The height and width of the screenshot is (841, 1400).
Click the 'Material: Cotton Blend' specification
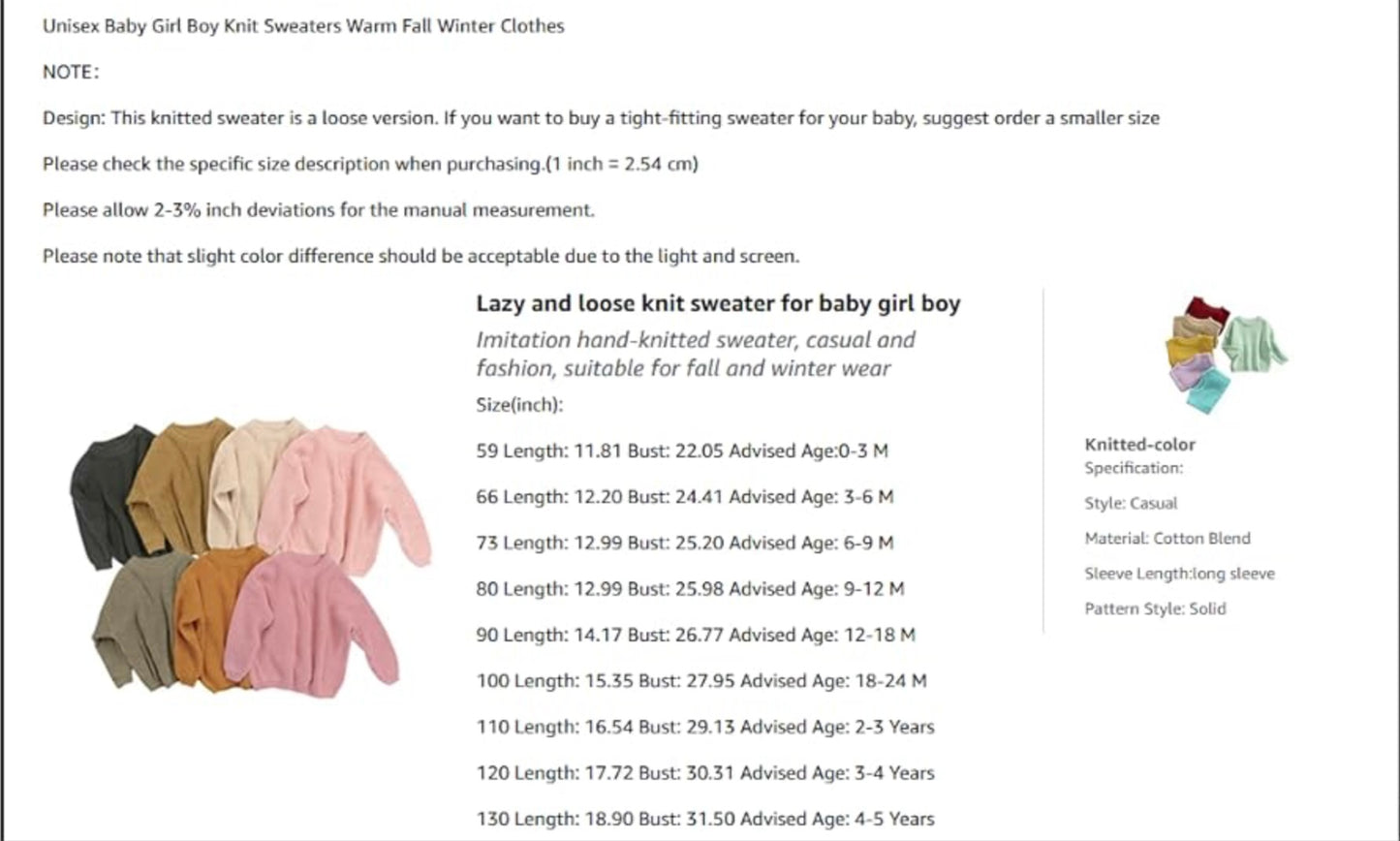[1167, 539]
